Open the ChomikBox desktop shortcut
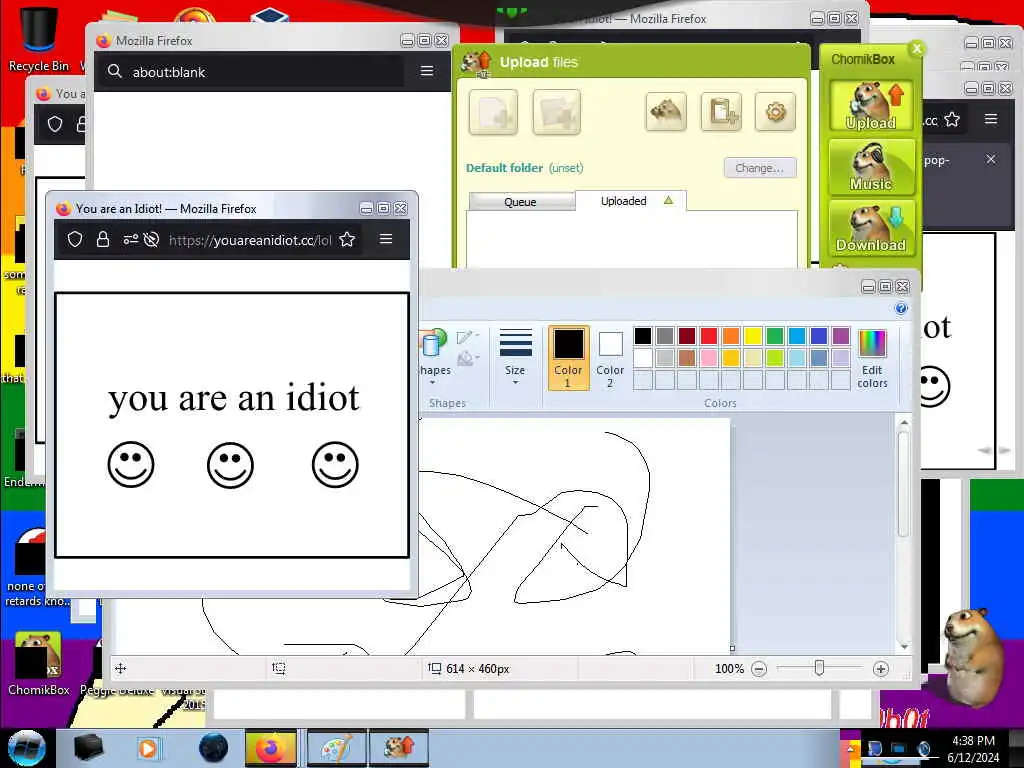 coord(39,663)
